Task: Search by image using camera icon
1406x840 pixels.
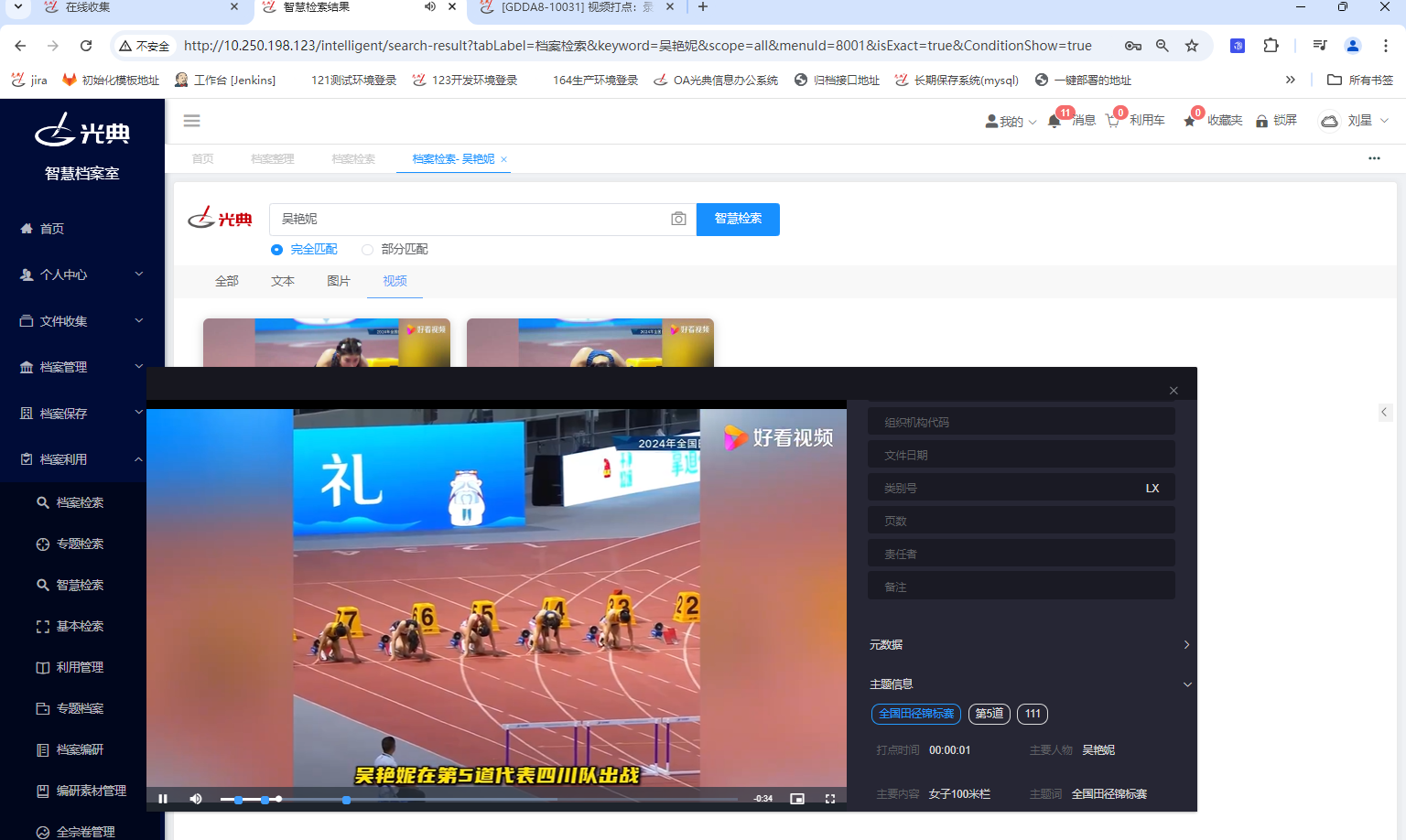Action: click(x=678, y=219)
